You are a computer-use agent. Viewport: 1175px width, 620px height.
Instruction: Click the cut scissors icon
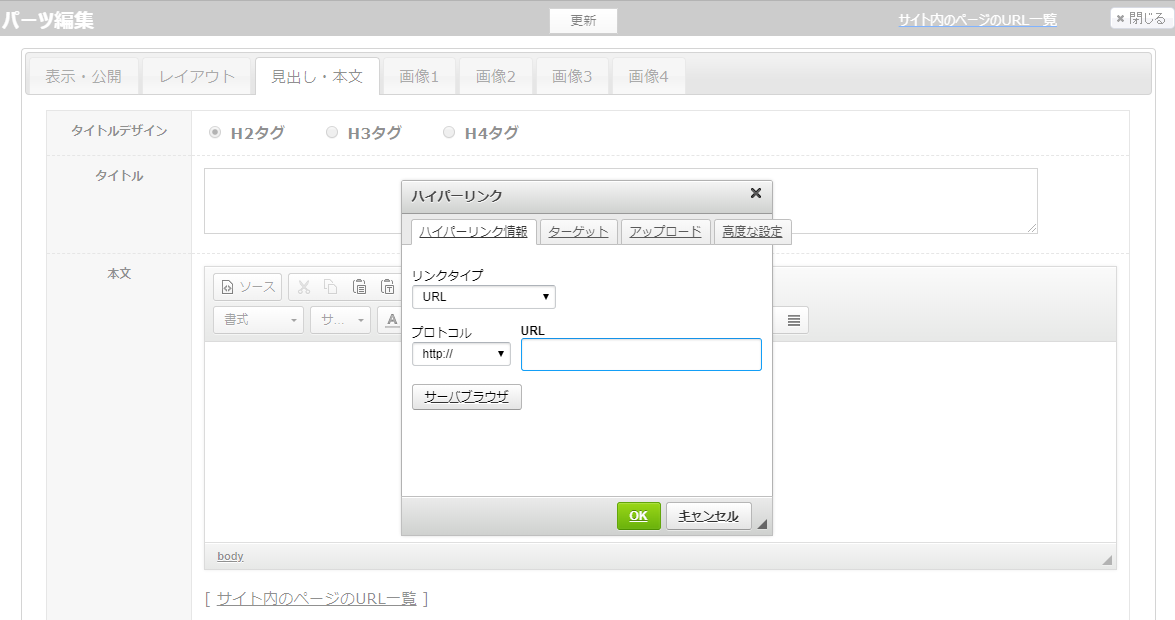tap(304, 287)
